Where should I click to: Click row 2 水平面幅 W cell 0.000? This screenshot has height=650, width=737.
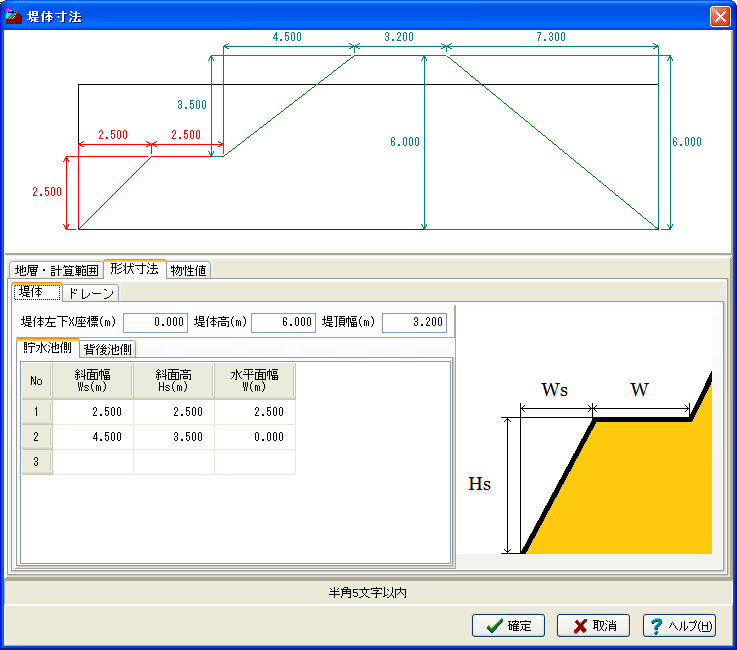tap(255, 437)
